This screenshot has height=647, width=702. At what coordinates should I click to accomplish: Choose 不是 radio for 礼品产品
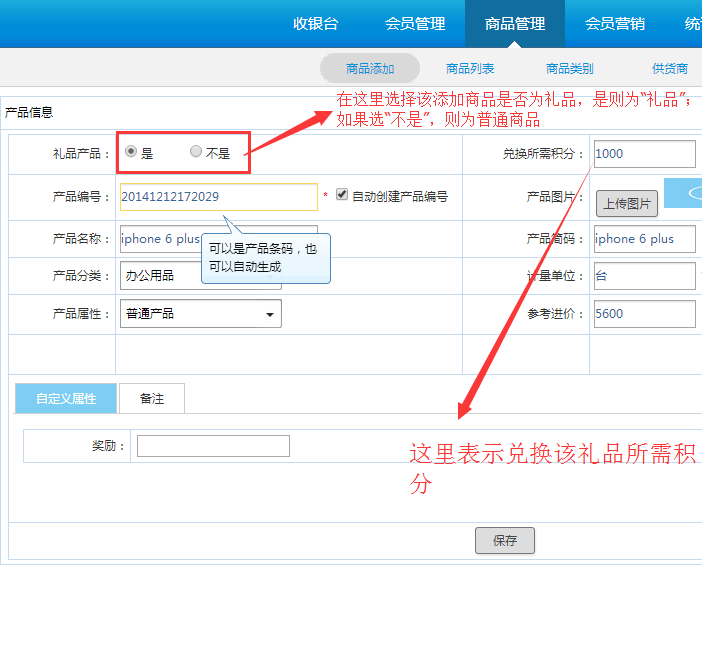tap(196, 152)
